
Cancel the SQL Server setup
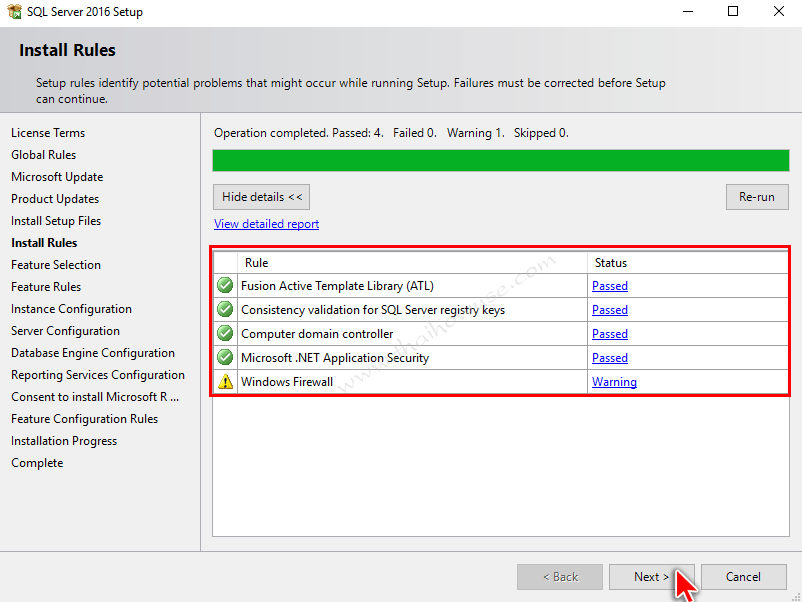(743, 577)
